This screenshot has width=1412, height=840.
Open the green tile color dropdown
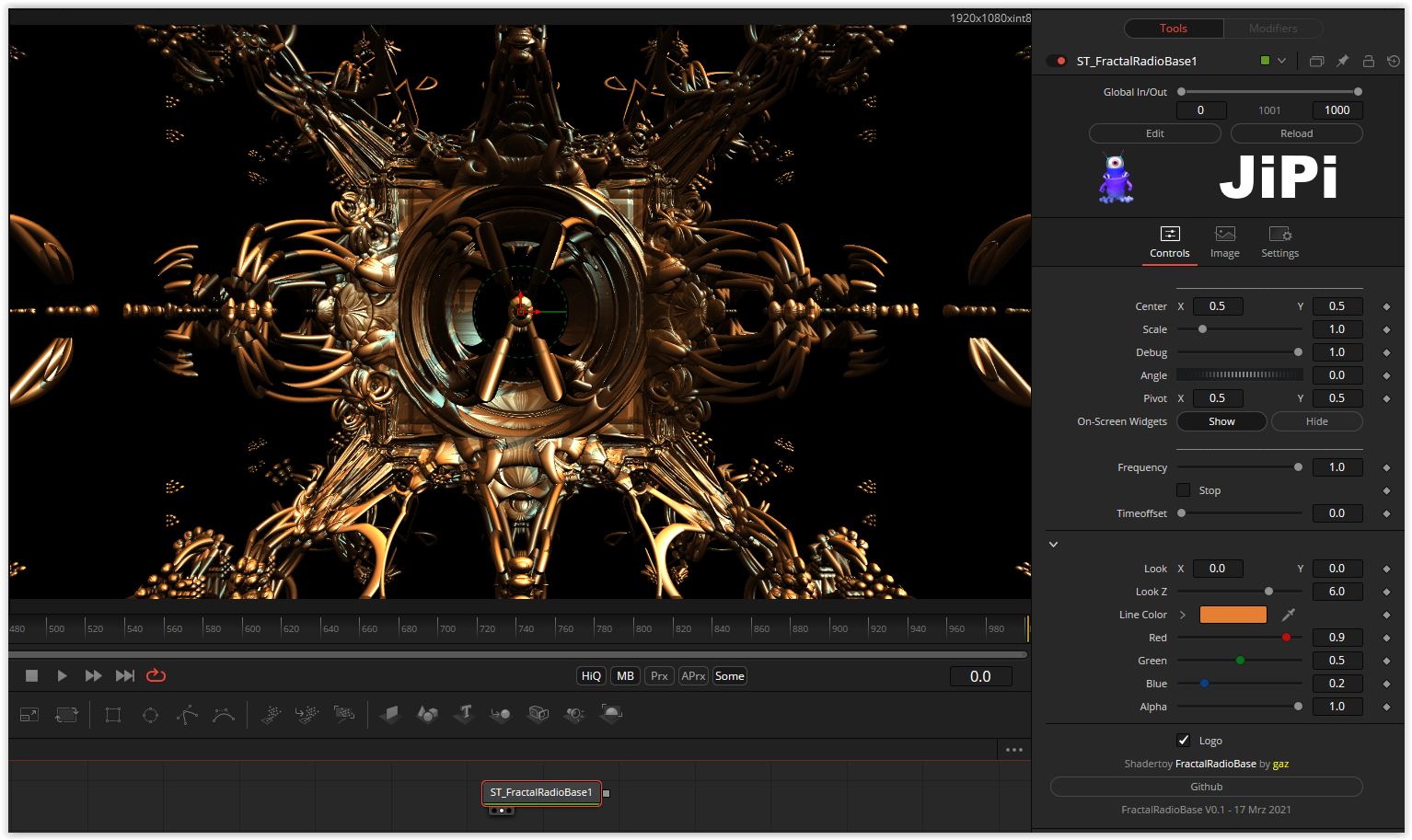click(x=1281, y=61)
